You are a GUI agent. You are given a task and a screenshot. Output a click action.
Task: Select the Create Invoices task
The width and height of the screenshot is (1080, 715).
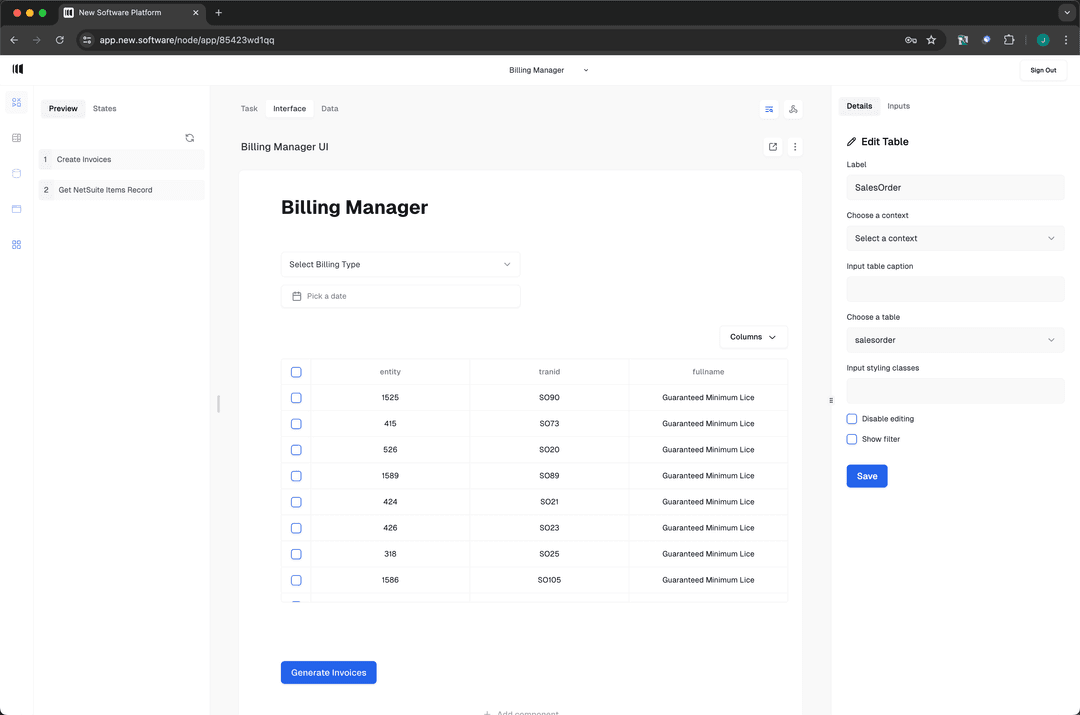122,159
